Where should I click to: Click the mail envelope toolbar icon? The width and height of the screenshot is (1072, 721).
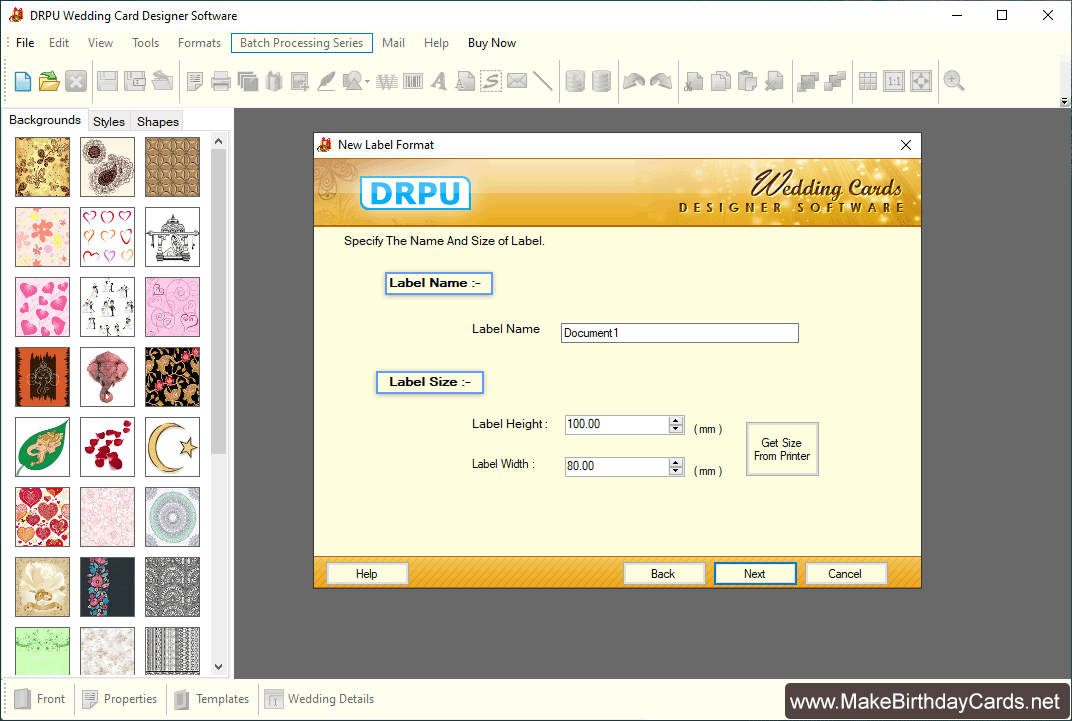coord(517,81)
